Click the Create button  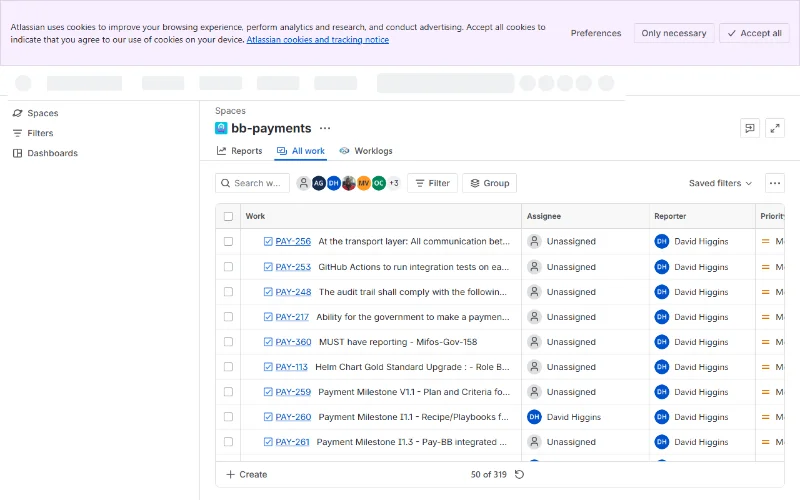tap(247, 474)
